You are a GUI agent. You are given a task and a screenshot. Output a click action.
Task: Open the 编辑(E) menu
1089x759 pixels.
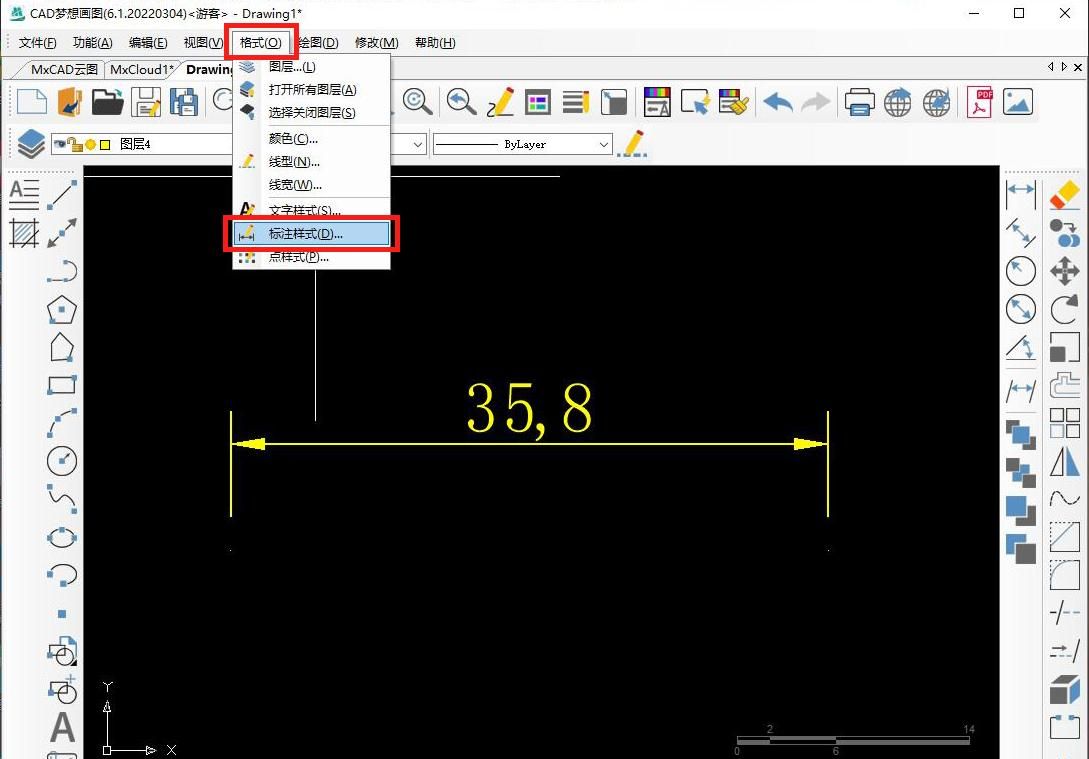tap(148, 43)
